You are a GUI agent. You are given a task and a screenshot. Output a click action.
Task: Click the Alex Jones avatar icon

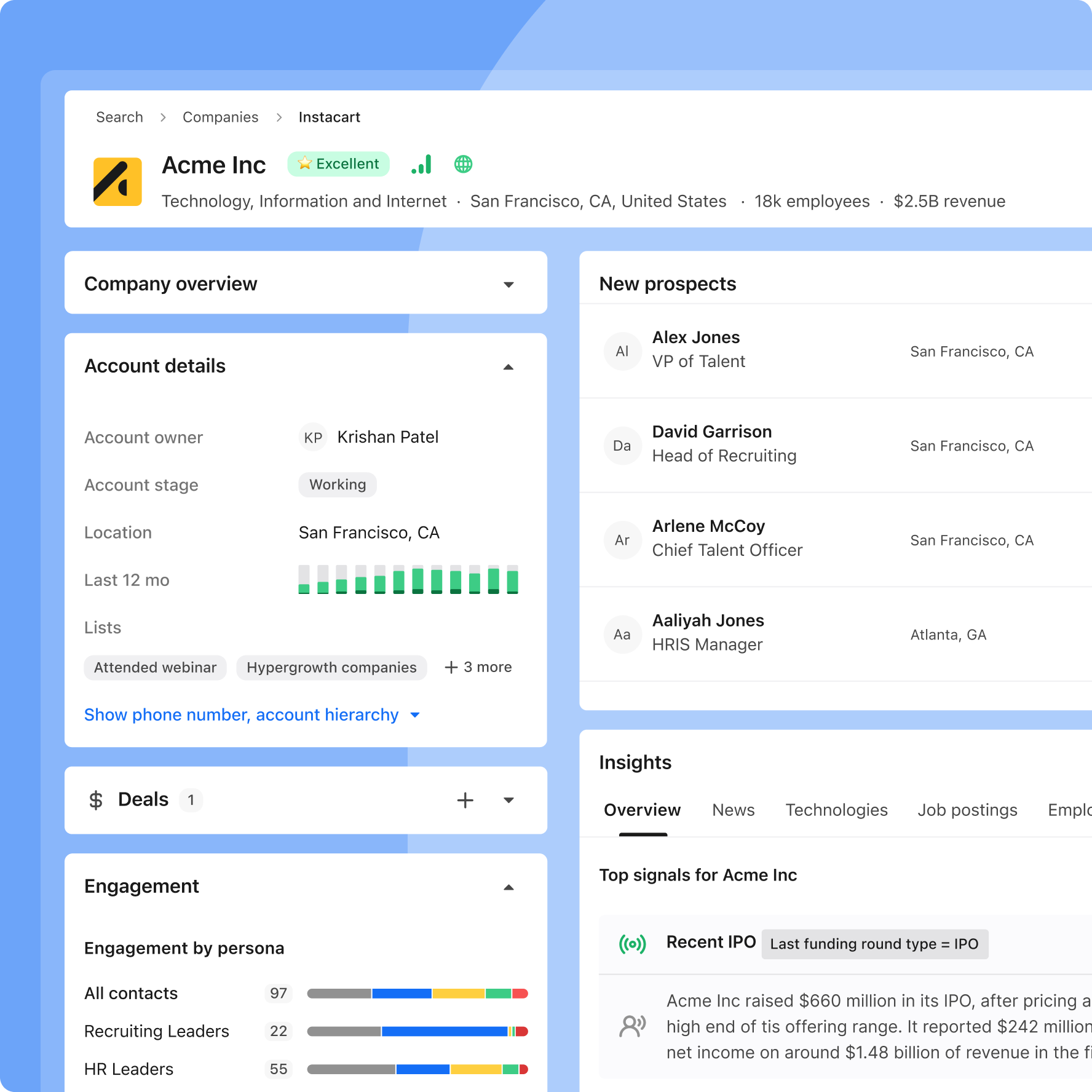coord(622,351)
